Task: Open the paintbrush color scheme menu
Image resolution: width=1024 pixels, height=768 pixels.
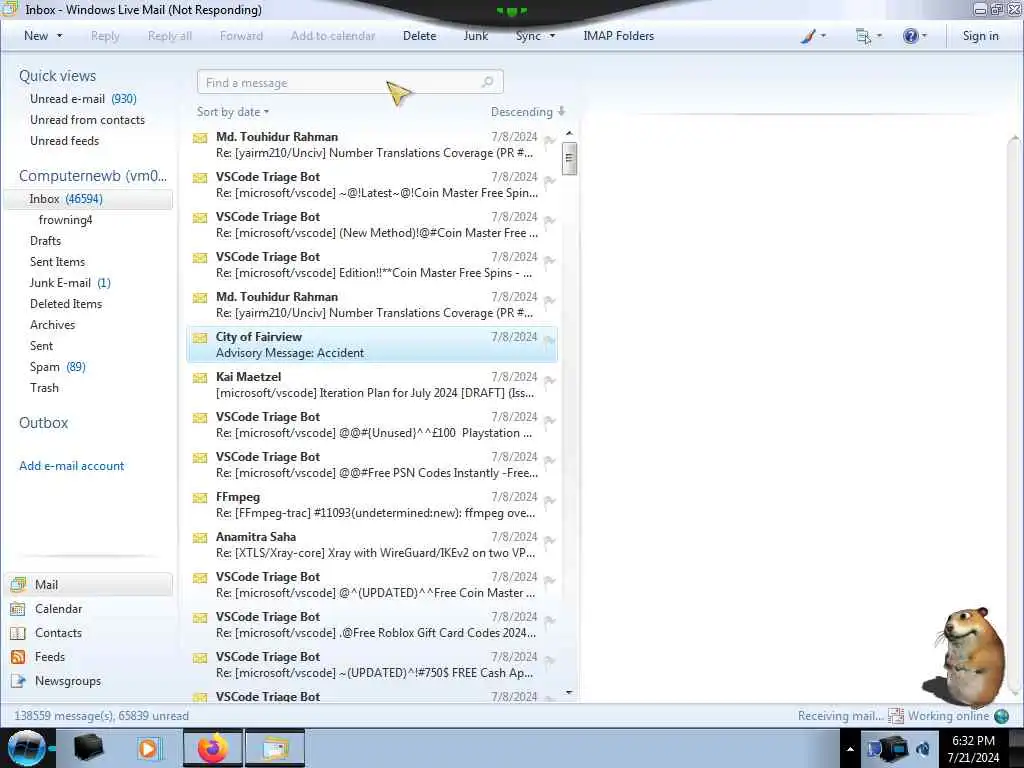Action: (813, 36)
